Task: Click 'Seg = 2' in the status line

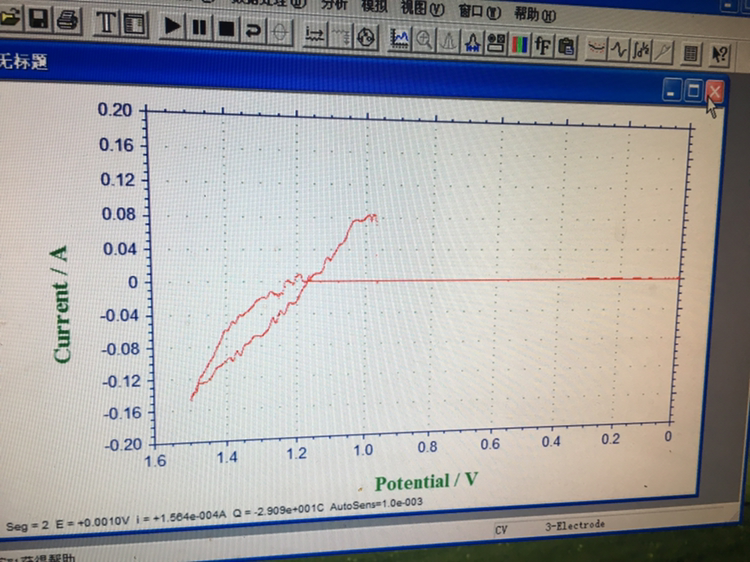Action: tap(27, 526)
